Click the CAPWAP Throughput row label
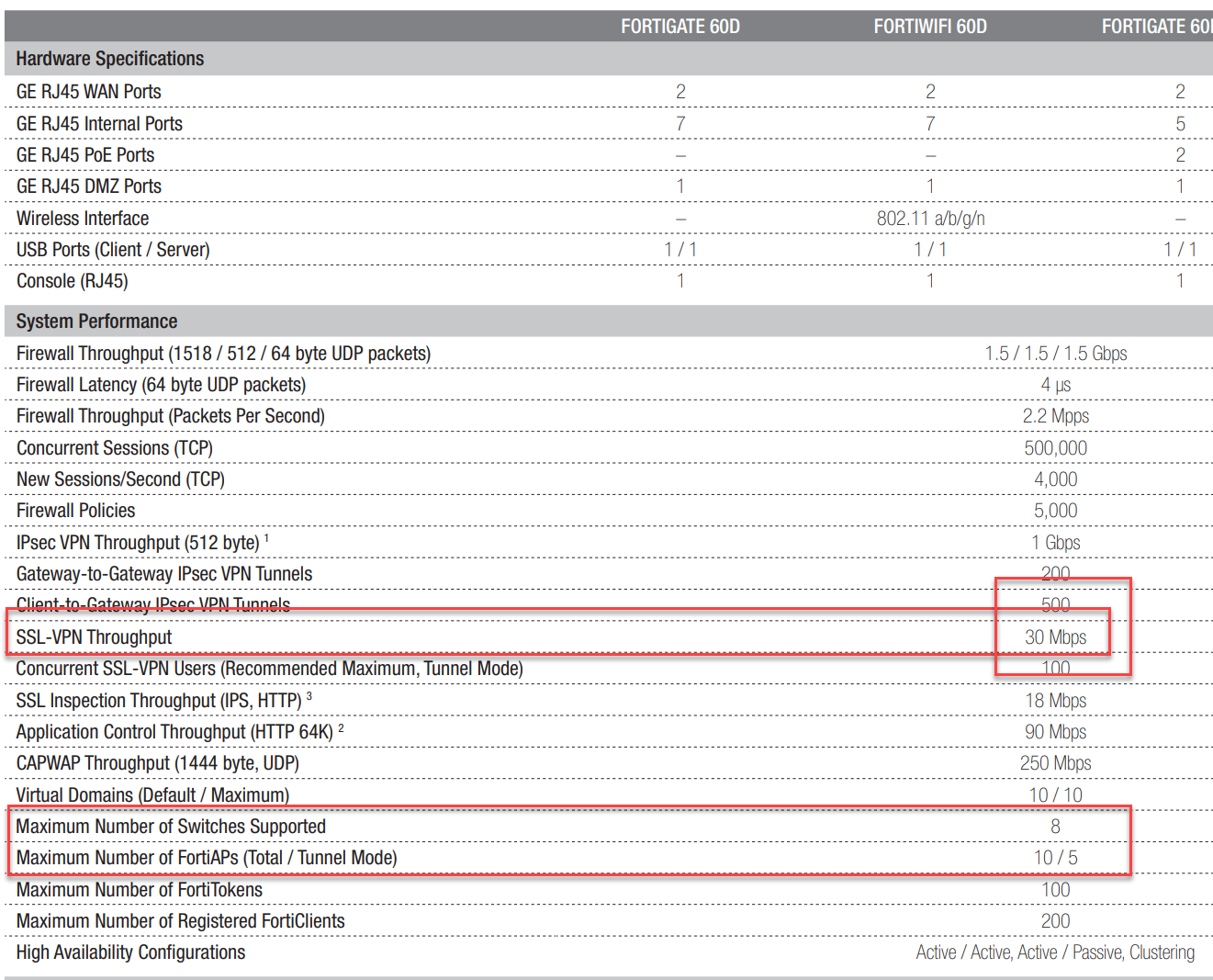The height and width of the screenshot is (980, 1213). click(157, 763)
